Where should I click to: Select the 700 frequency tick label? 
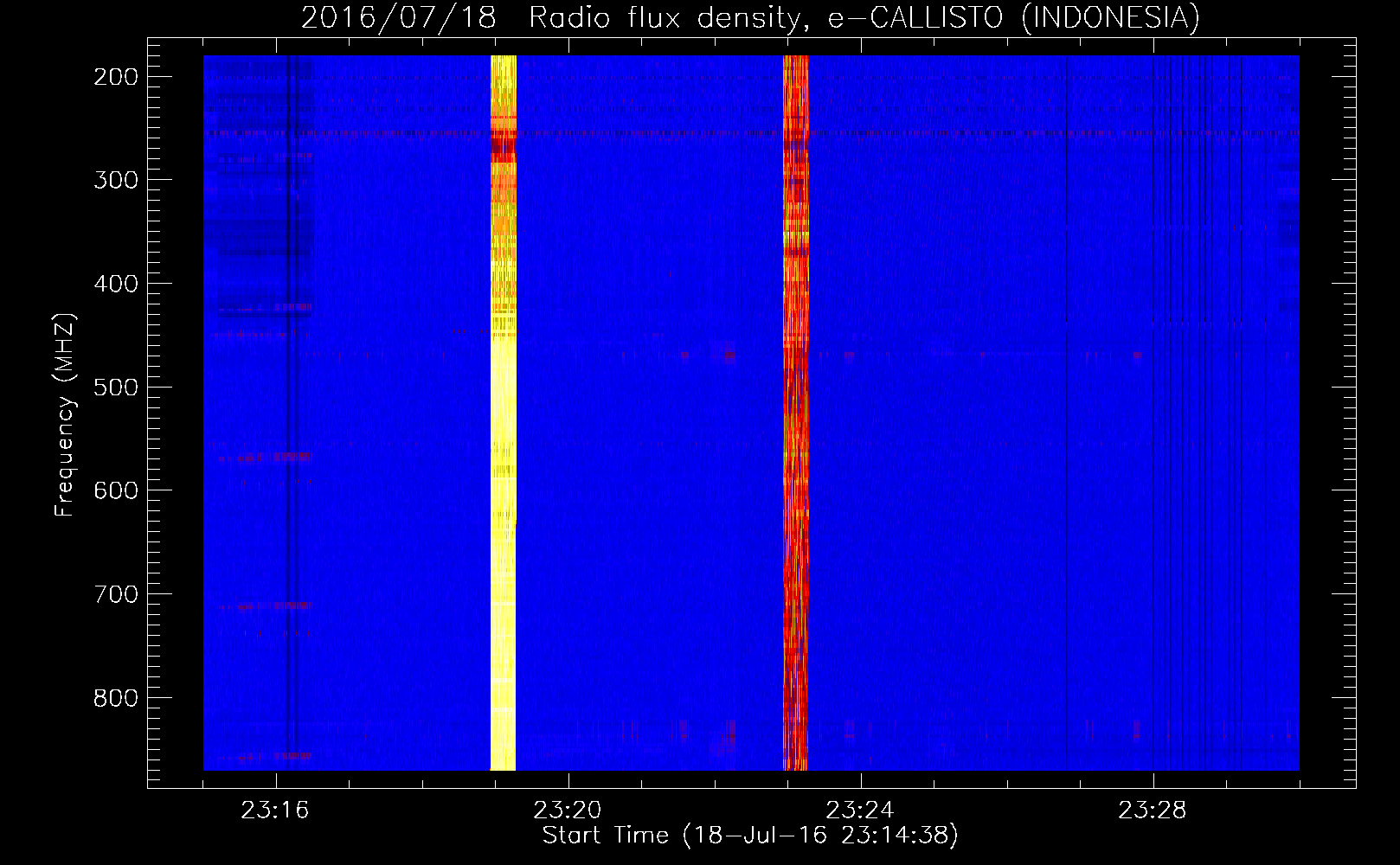[116, 594]
